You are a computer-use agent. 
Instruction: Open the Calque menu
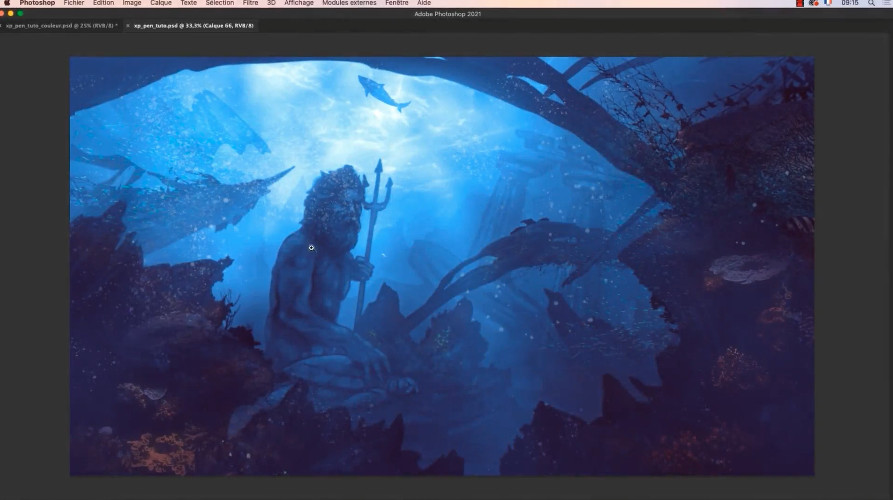[161, 3]
